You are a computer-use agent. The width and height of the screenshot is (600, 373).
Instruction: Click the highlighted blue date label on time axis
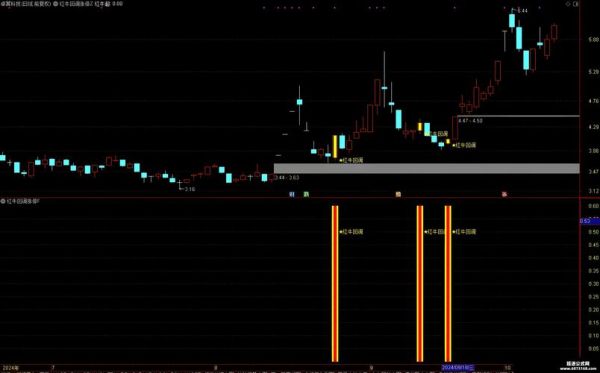(x=458, y=368)
